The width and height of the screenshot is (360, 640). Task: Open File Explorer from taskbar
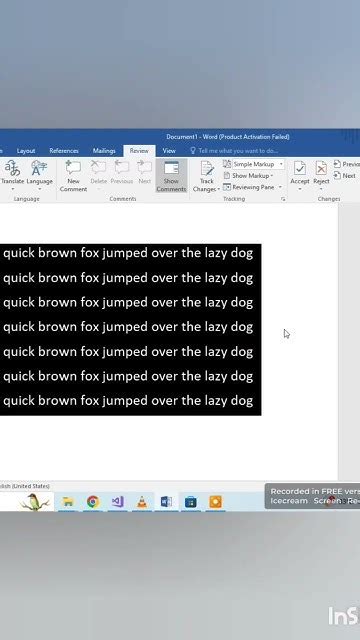68,502
